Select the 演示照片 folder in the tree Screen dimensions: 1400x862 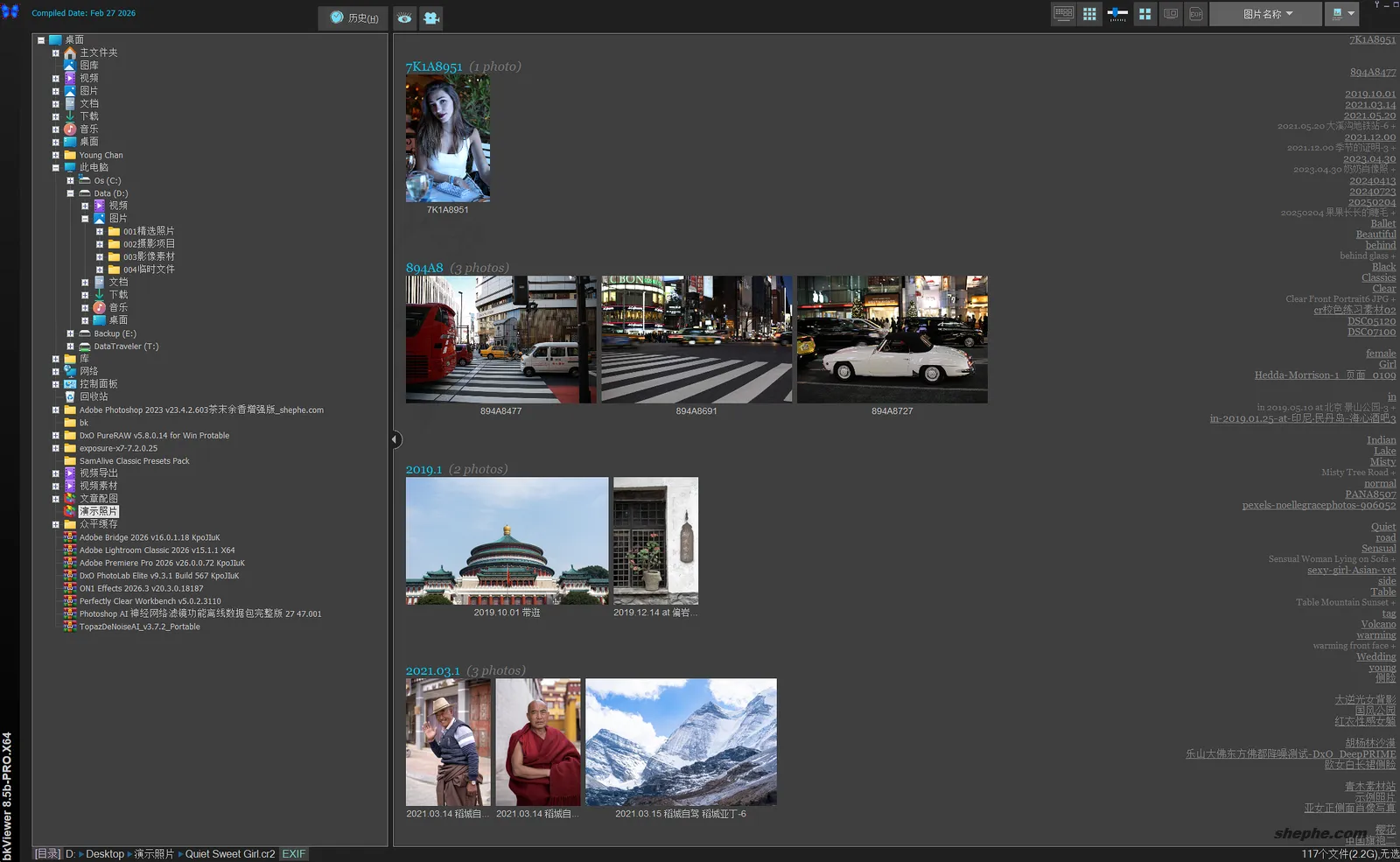(97, 511)
